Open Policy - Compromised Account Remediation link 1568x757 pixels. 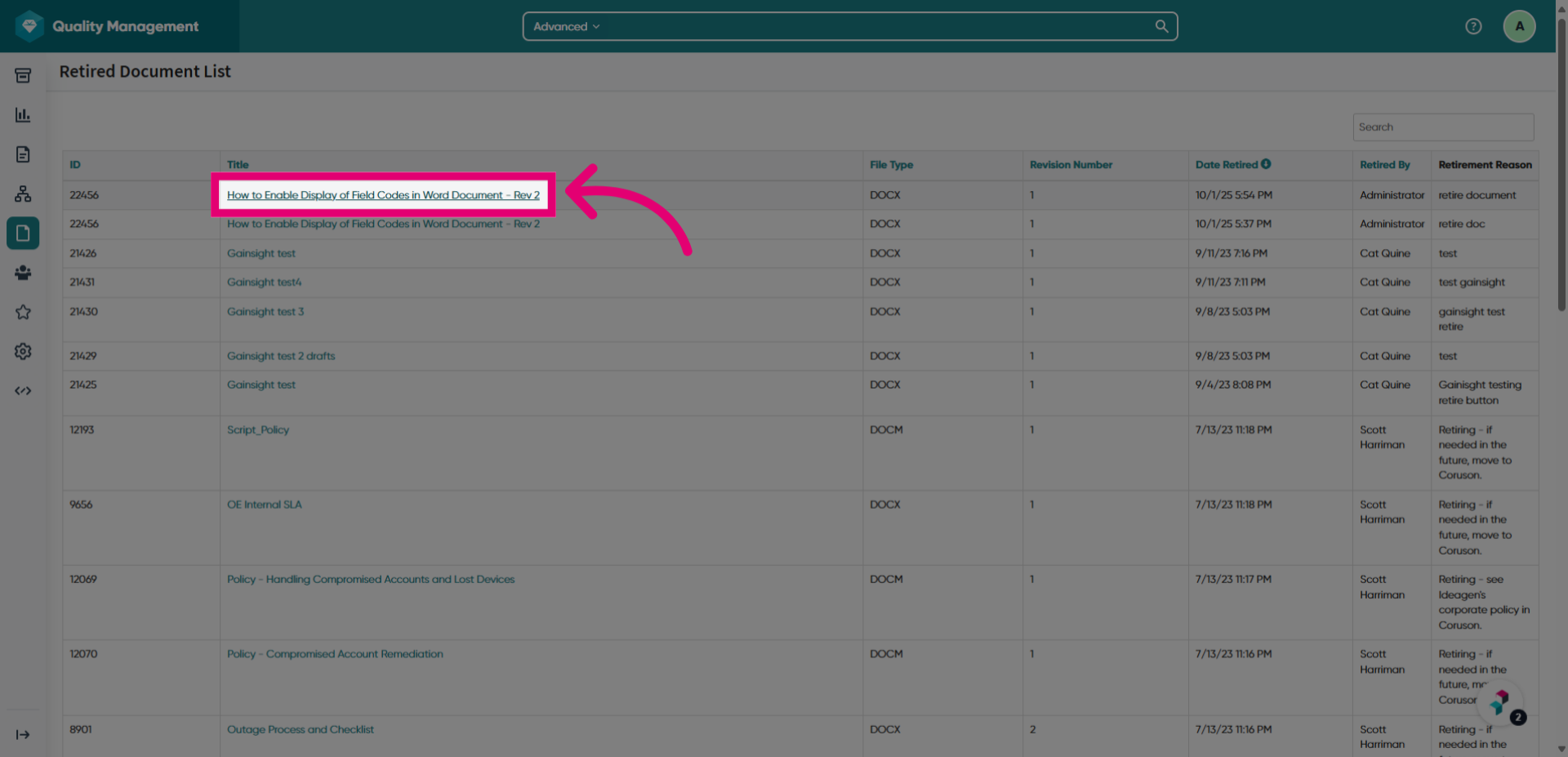[335, 654]
